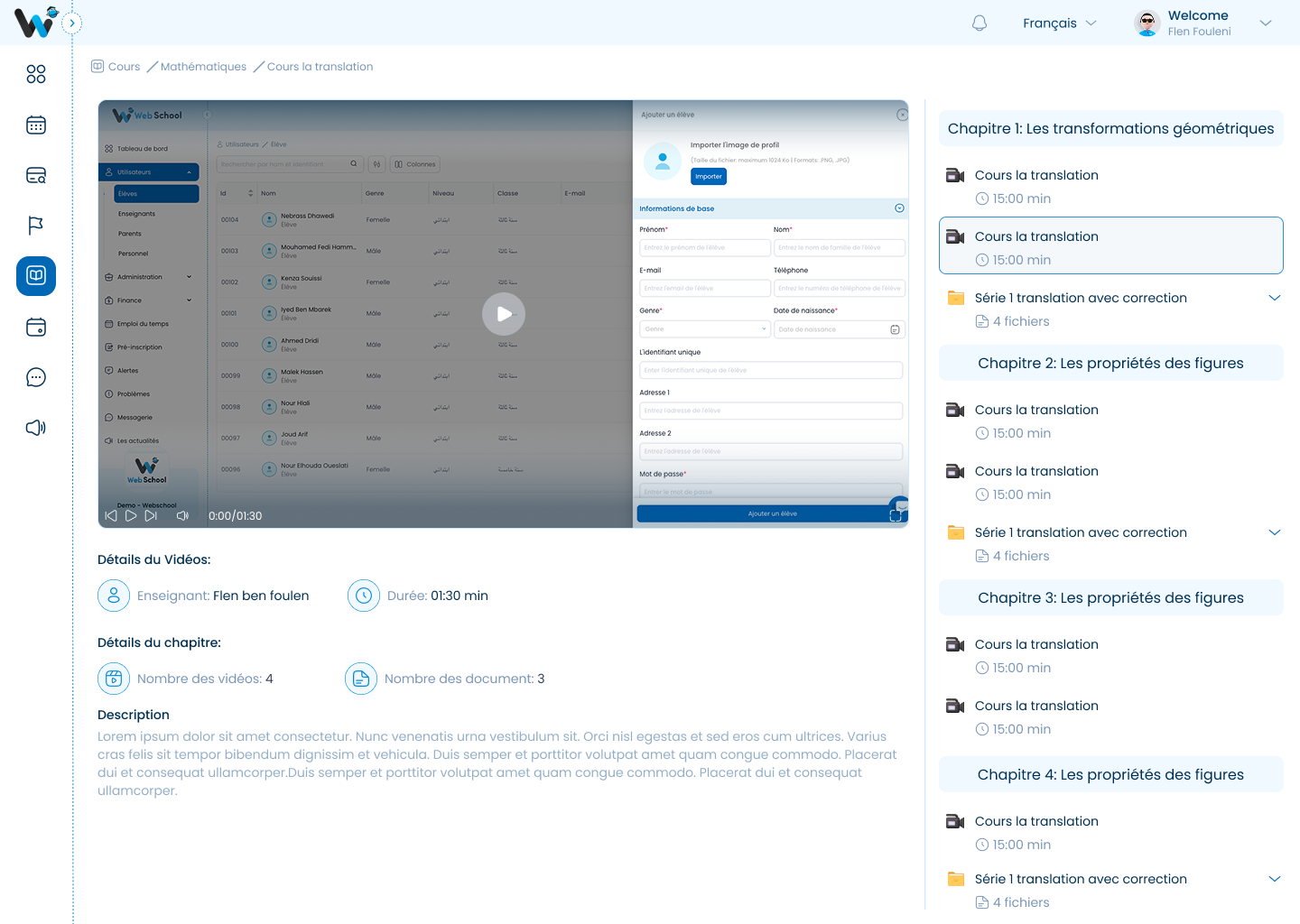Mute the video with the speaker icon
This screenshot has height=924, width=1300.
(x=182, y=516)
